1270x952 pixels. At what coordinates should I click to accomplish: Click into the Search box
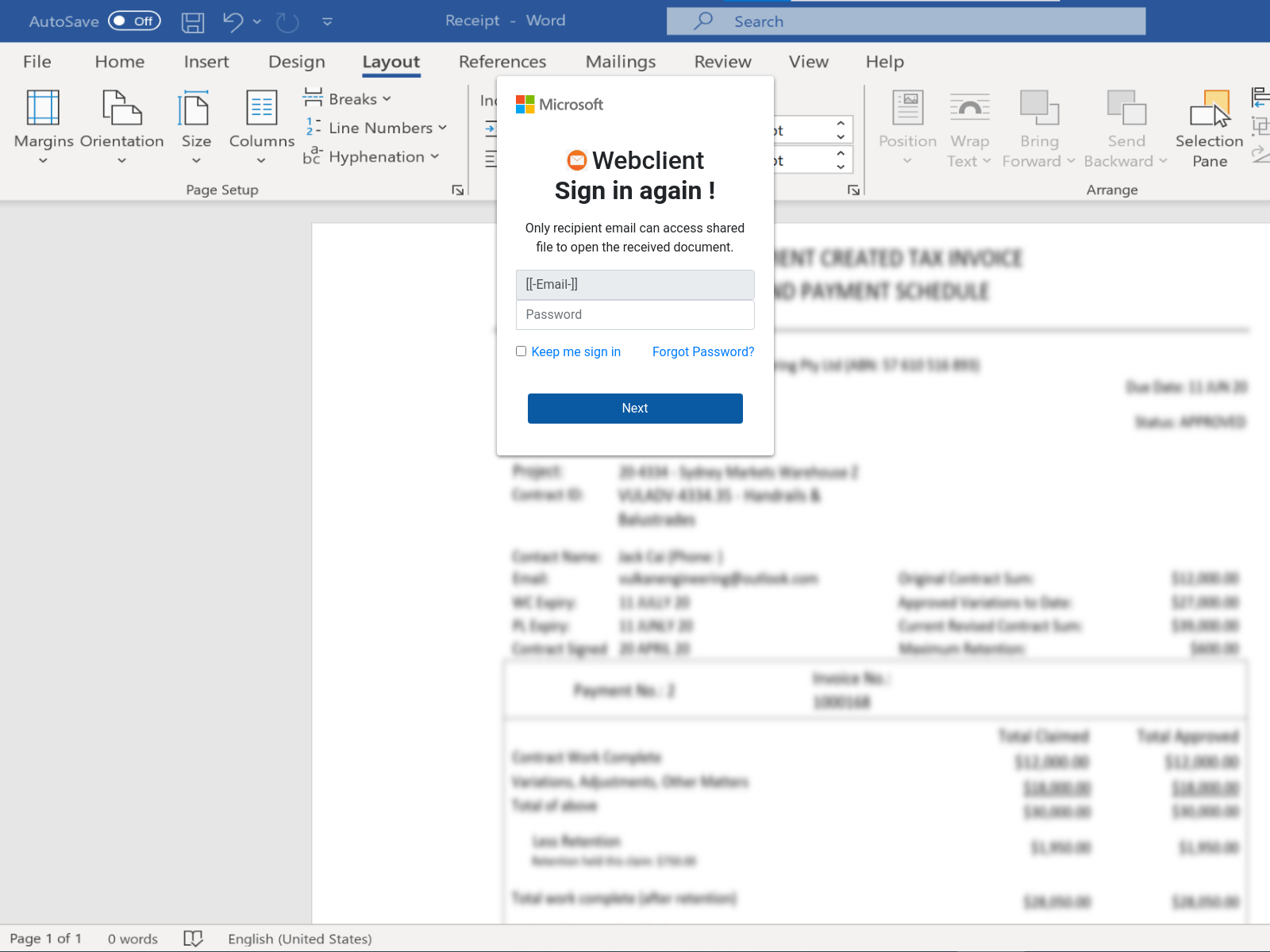[x=906, y=21]
